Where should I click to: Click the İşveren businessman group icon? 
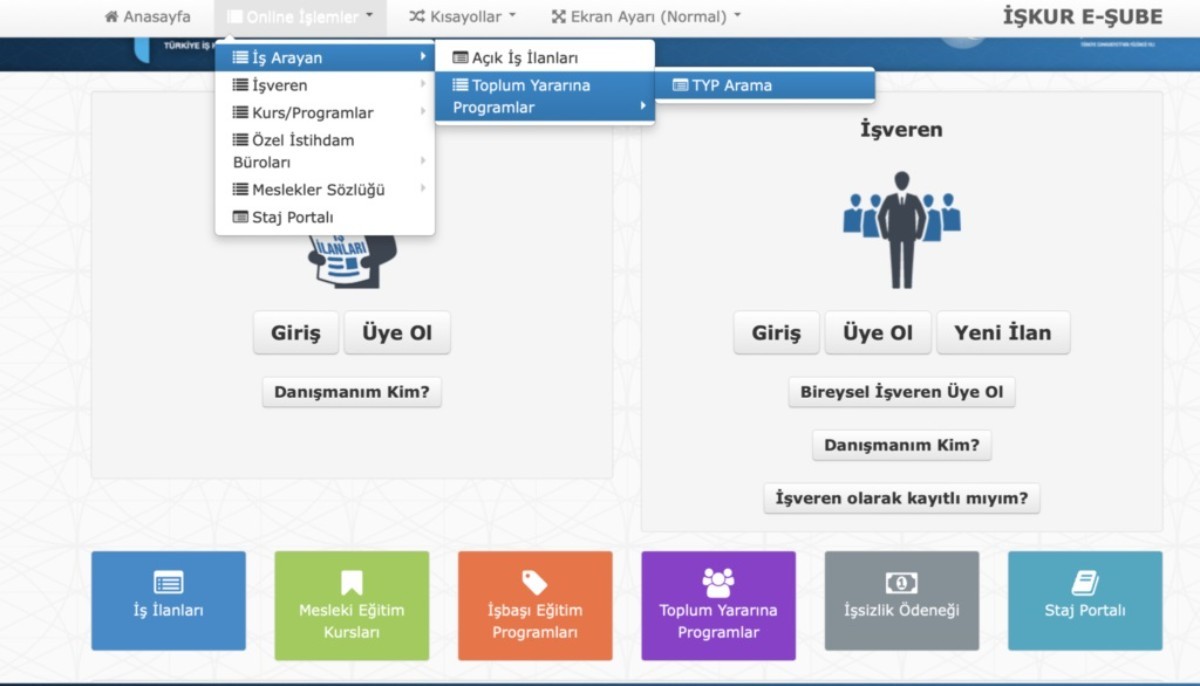coord(902,229)
